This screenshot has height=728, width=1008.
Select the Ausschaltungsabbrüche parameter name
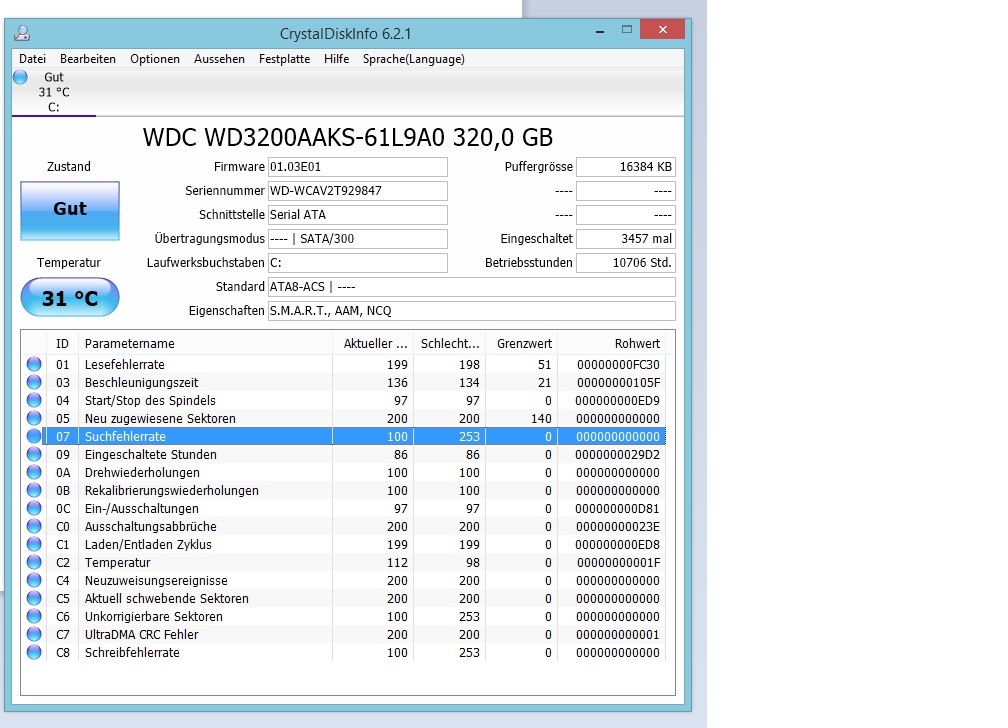click(150, 527)
